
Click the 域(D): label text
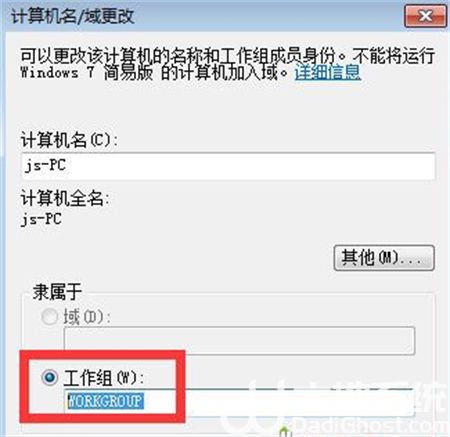87,317
